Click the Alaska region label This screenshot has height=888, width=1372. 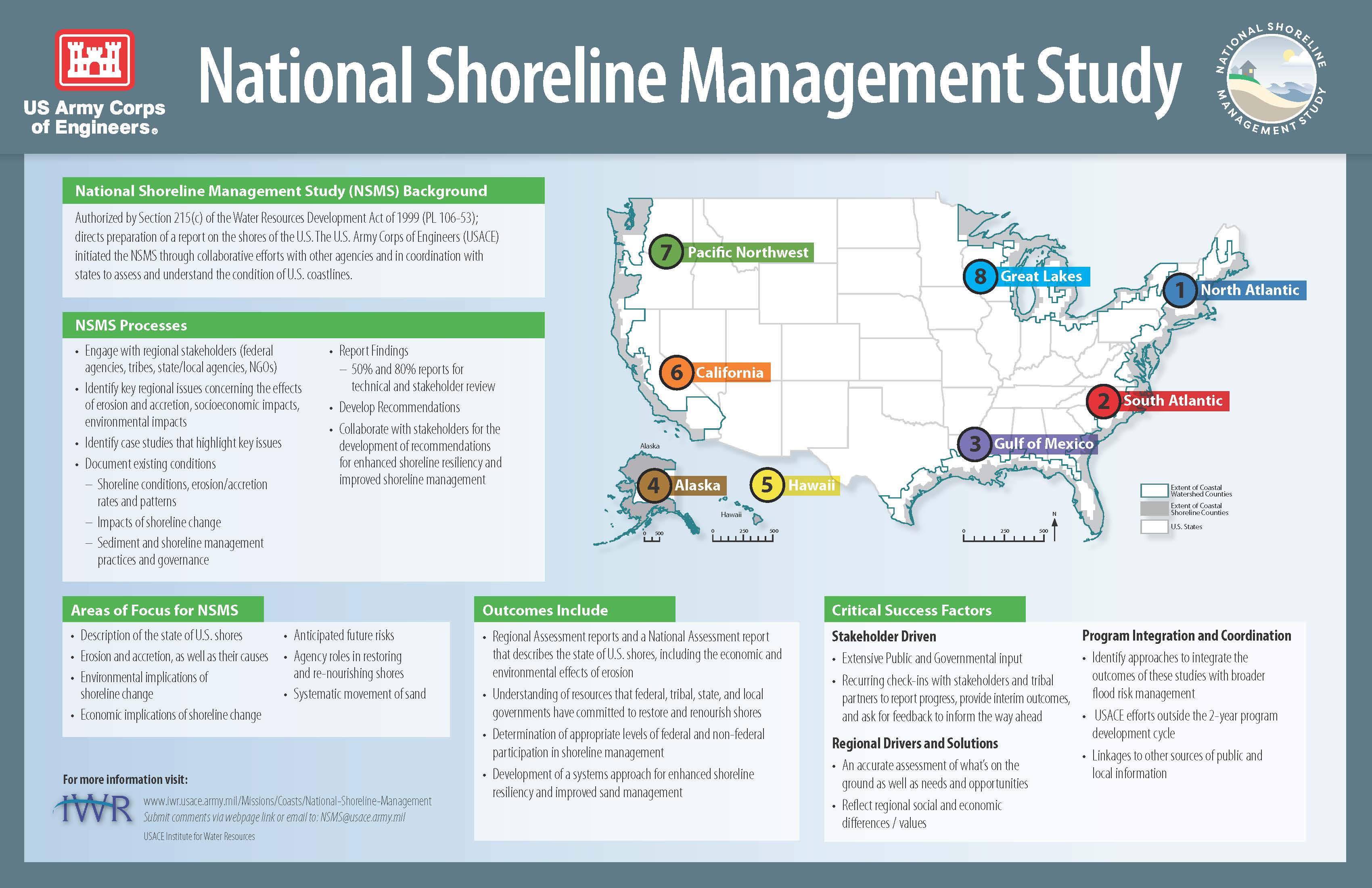tap(698, 486)
